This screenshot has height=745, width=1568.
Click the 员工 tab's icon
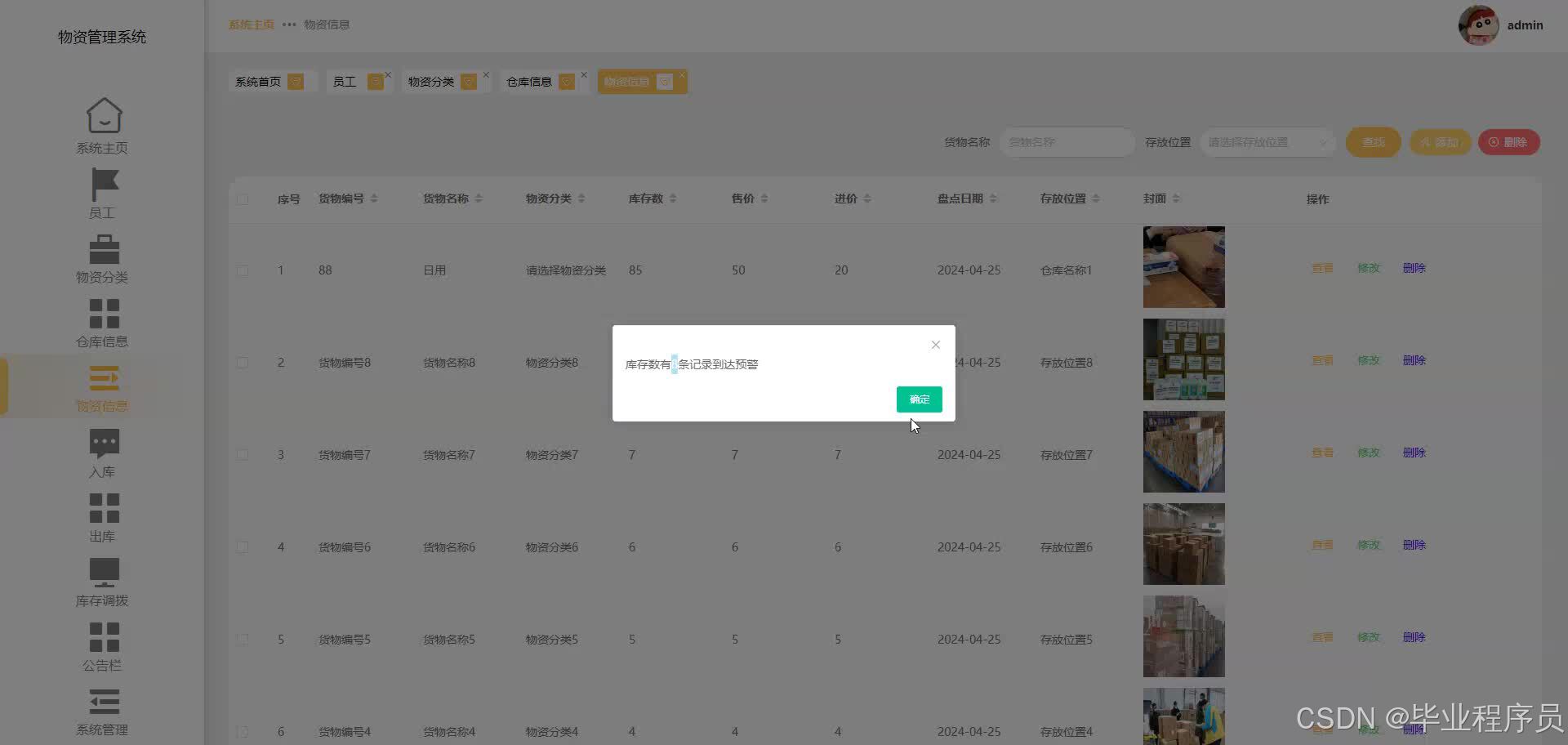pyautogui.click(x=375, y=82)
